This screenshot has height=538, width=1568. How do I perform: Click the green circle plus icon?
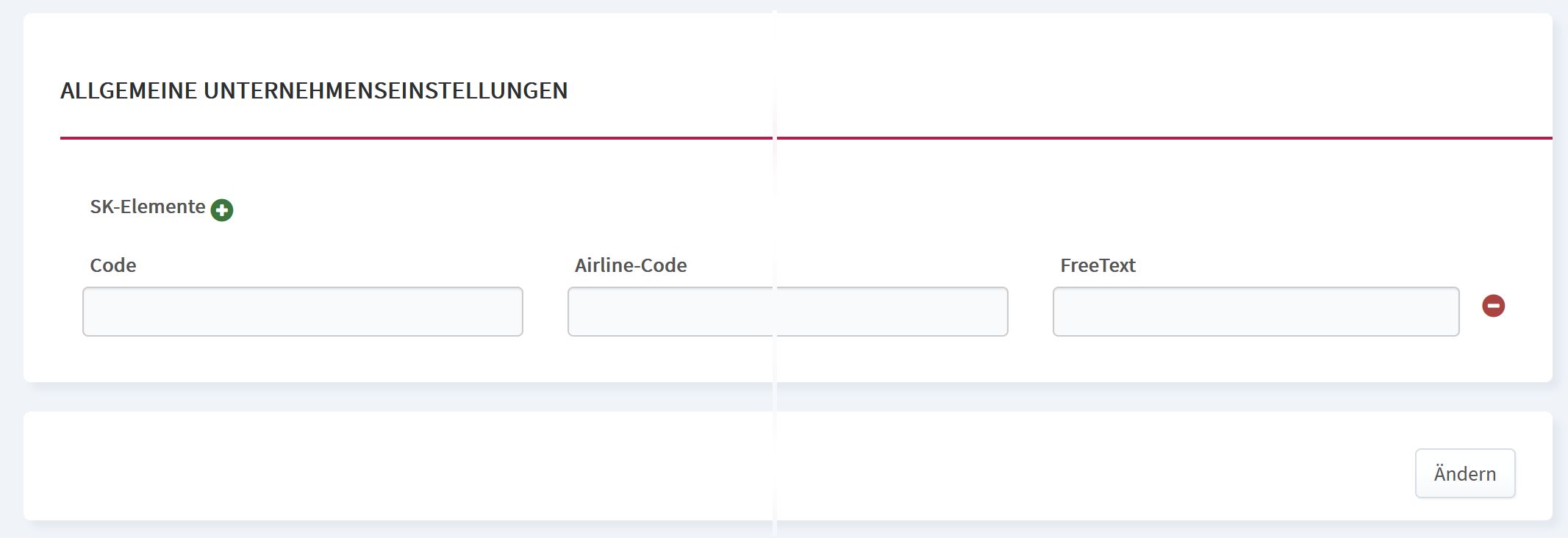tap(222, 210)
